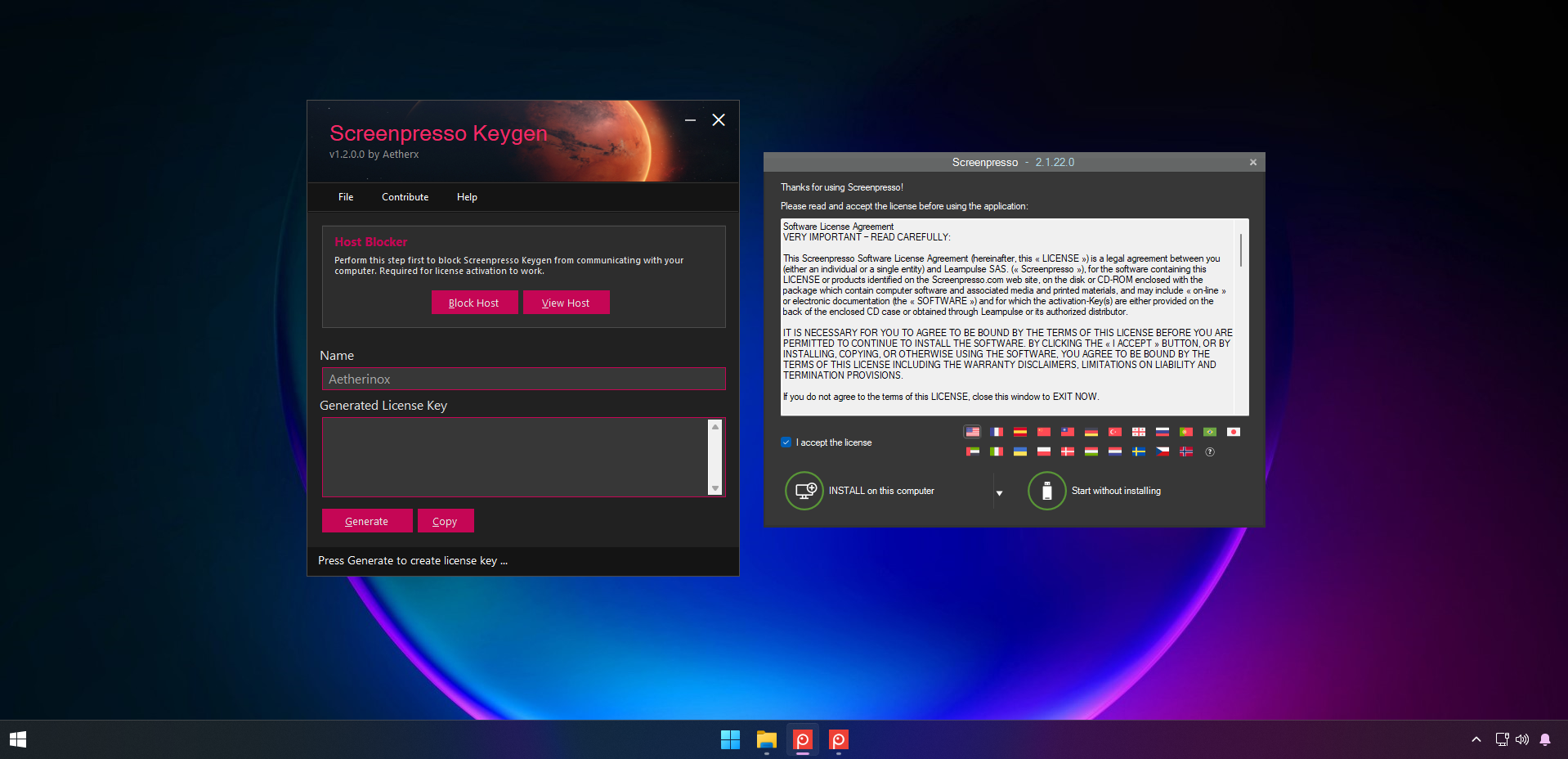This screenshot has width=1568, height=759.
Task: Click the license key box scroll-up arrow
Action: click(715, 426)
